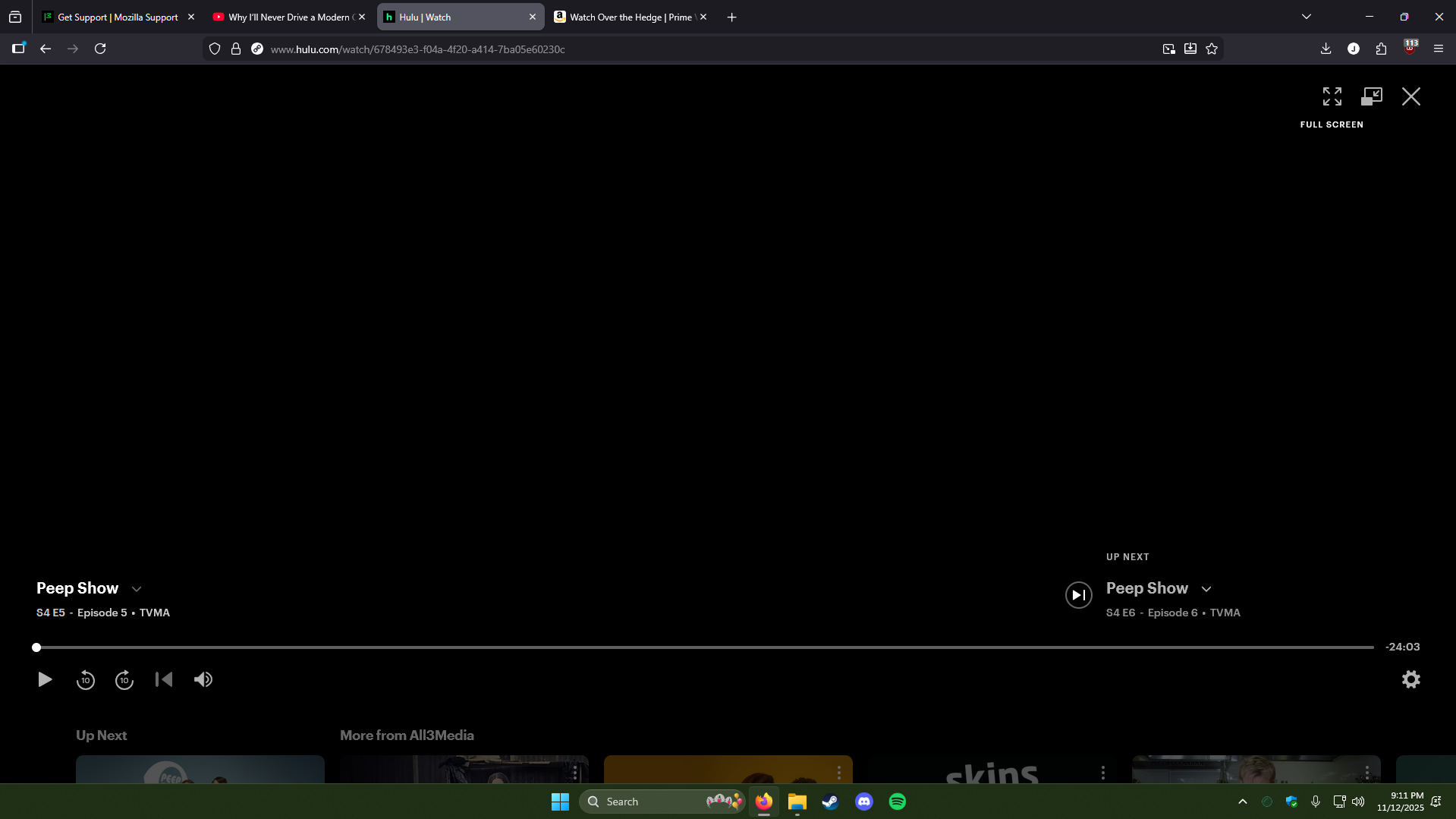
Task: Close the YouTube tab
Action: click(x=362, y=17)
